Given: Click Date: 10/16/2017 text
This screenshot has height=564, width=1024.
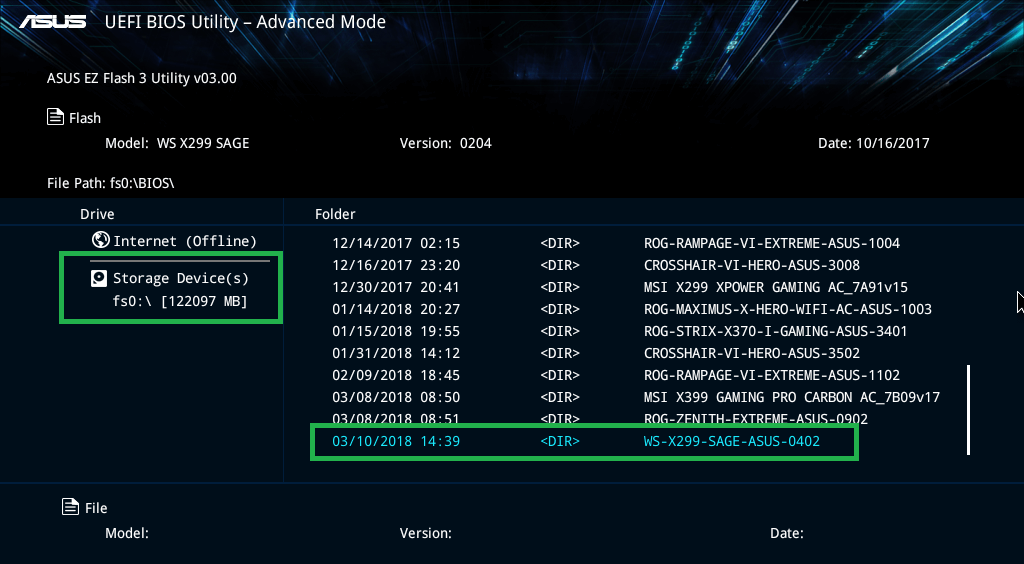Looking at the screenshot, I should coord(874,144).
